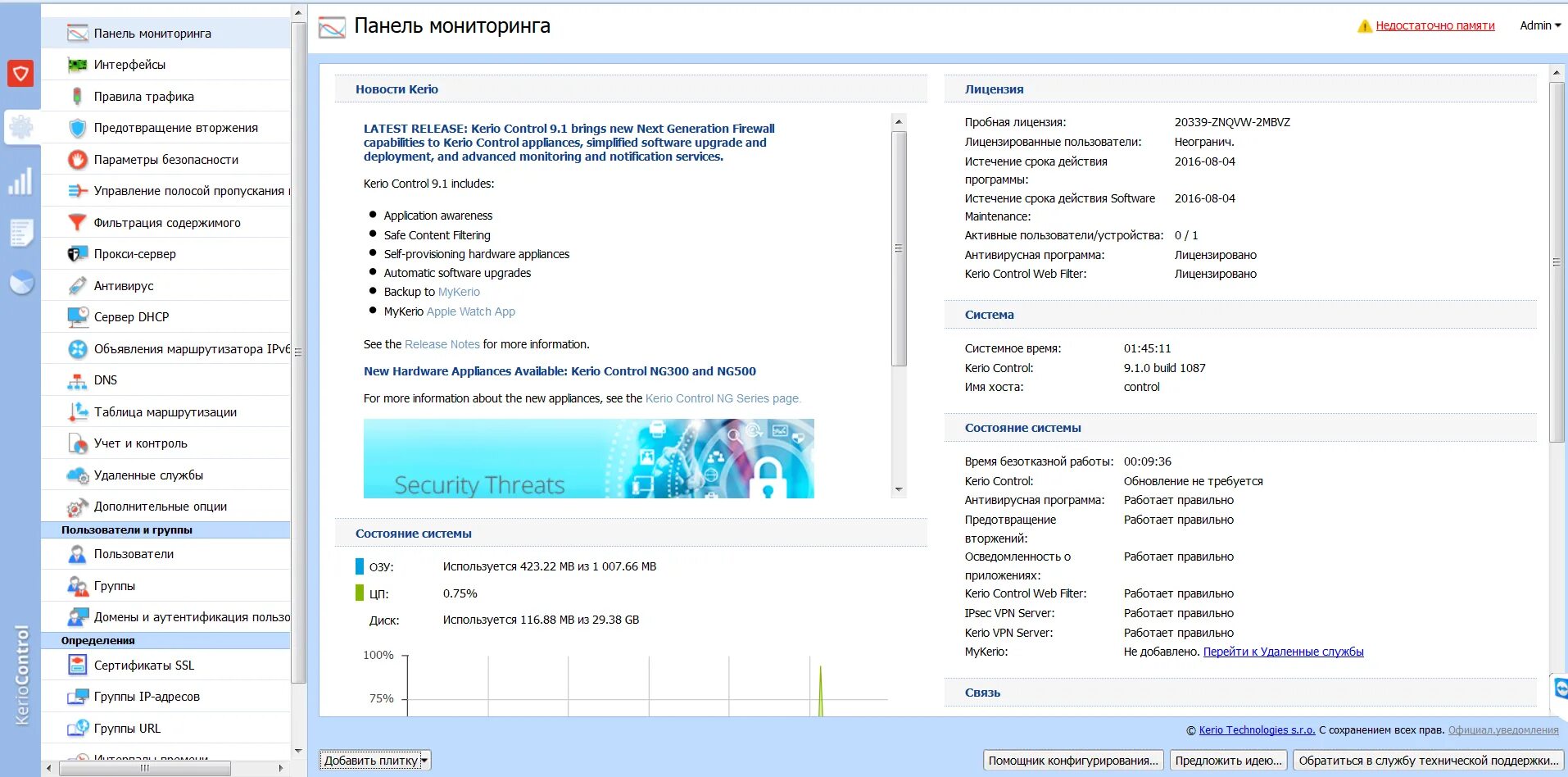Open the pie-chart statistics section in left rail
Screen dimensions: 1568x777
[21, 283]
